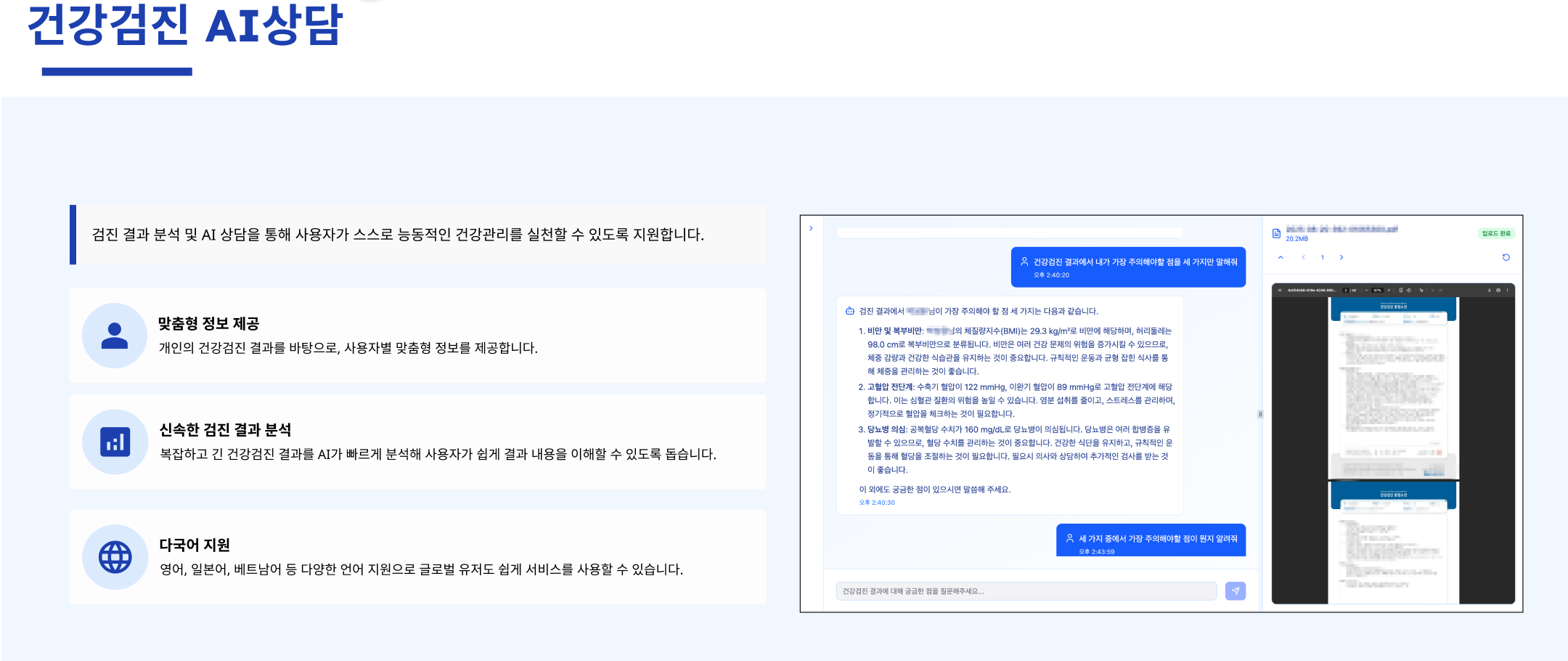Image resolution: width=1568 pixels, height=661 pixels.
Task: Go to next page with right chevron
Action: (x=1341, y=257)
